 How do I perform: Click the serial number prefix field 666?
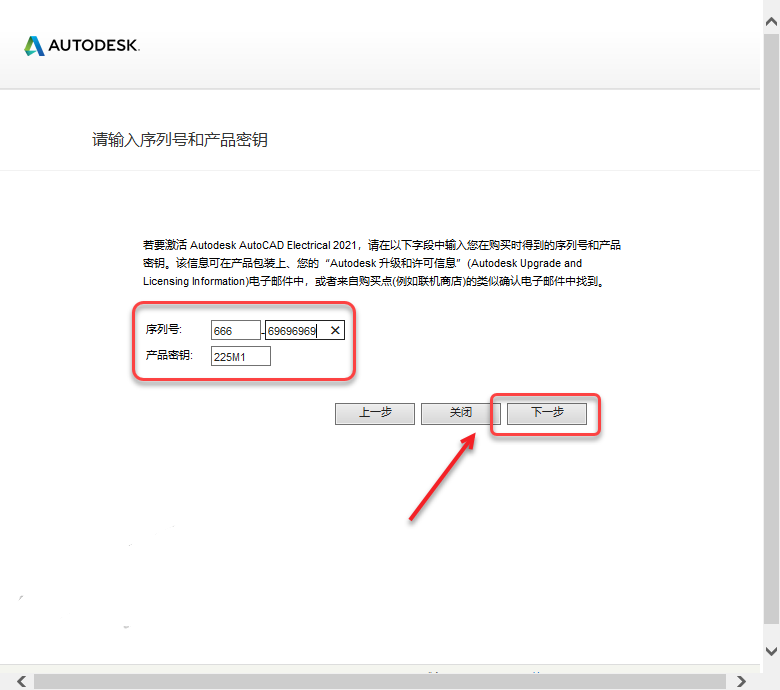click(236, 330)
